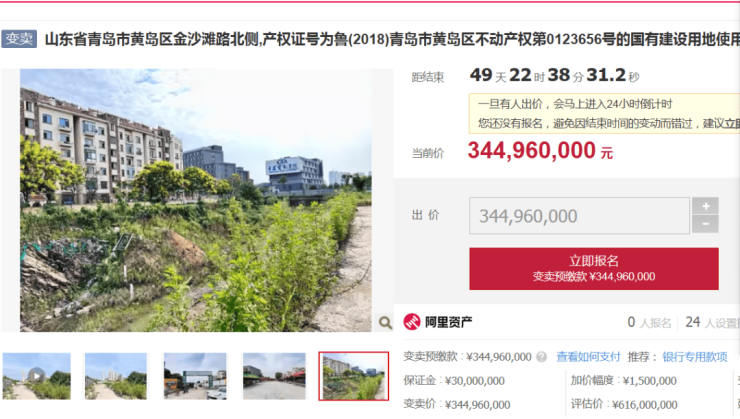
Task: Click the 阿里资产 name text
Action: coord(448,322)
